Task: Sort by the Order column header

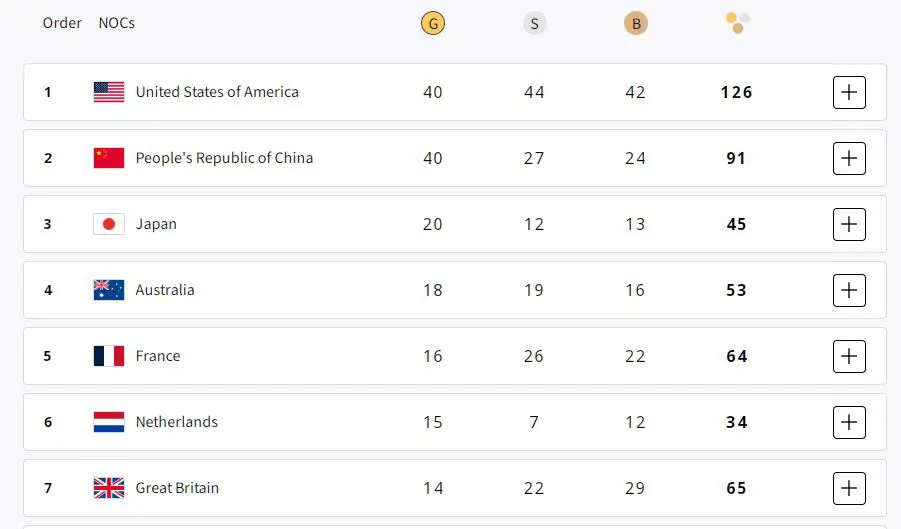Action: pyautogui.click(x=62, y=23)
